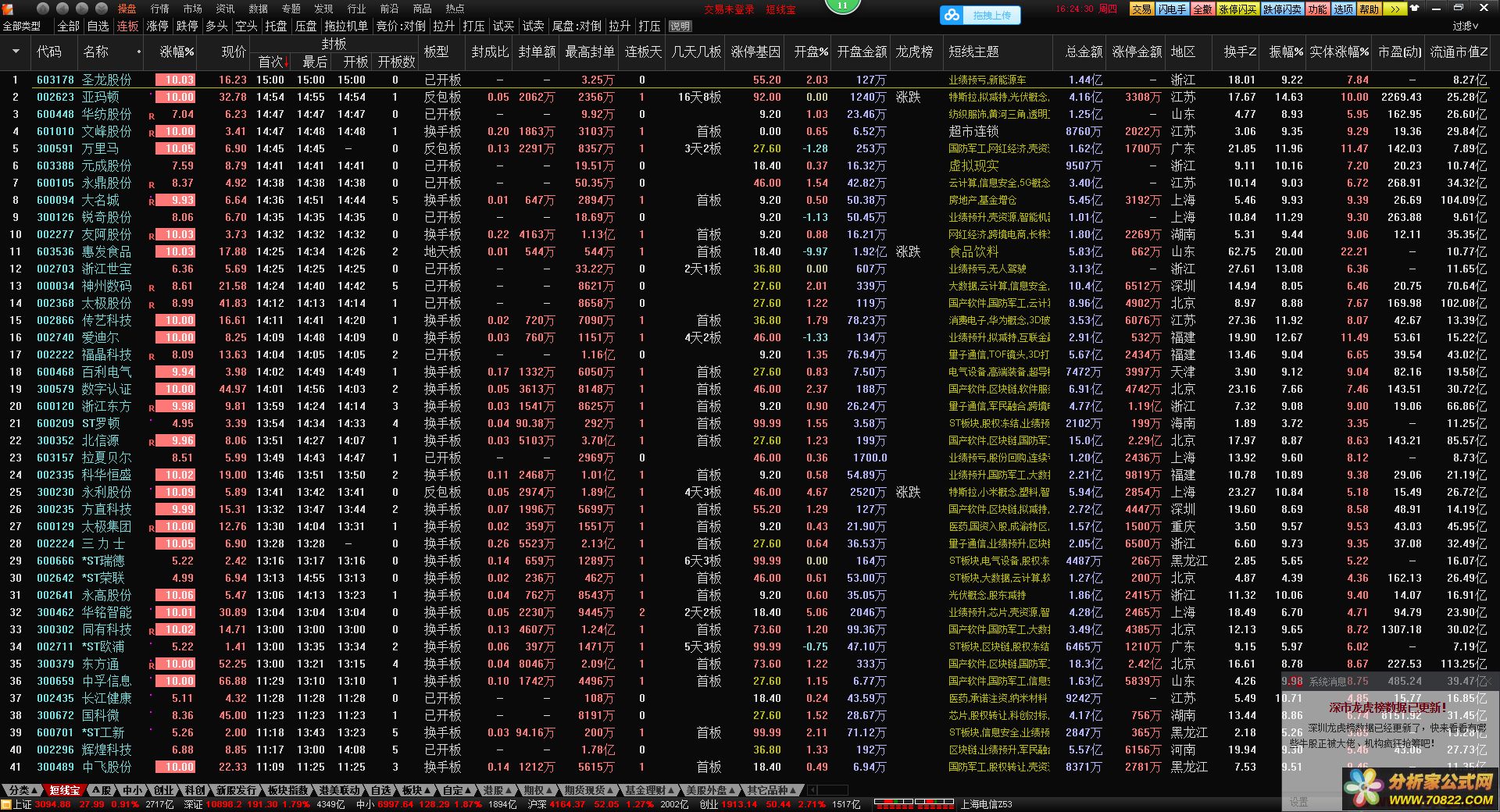Click stock code 603178
The image size is (1500, 812).
click(x=55, y=80)
